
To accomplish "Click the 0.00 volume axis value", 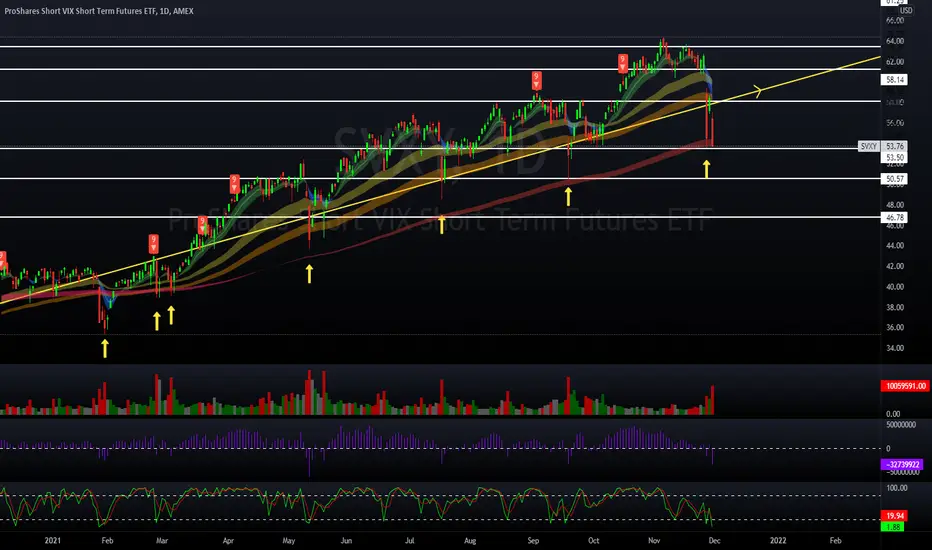I will pyautogui.click(x=893, y=414).
